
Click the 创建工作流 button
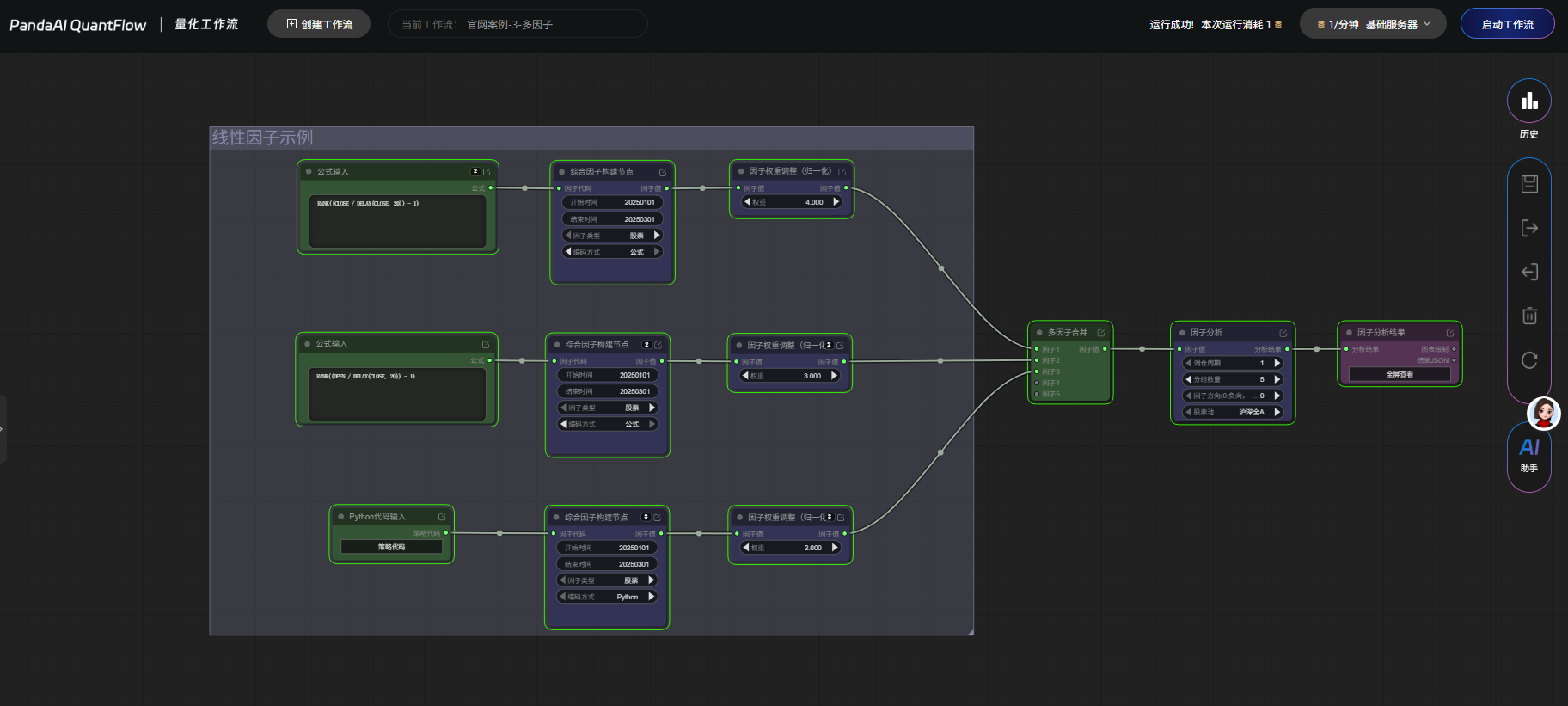click(x=319, y=24)
